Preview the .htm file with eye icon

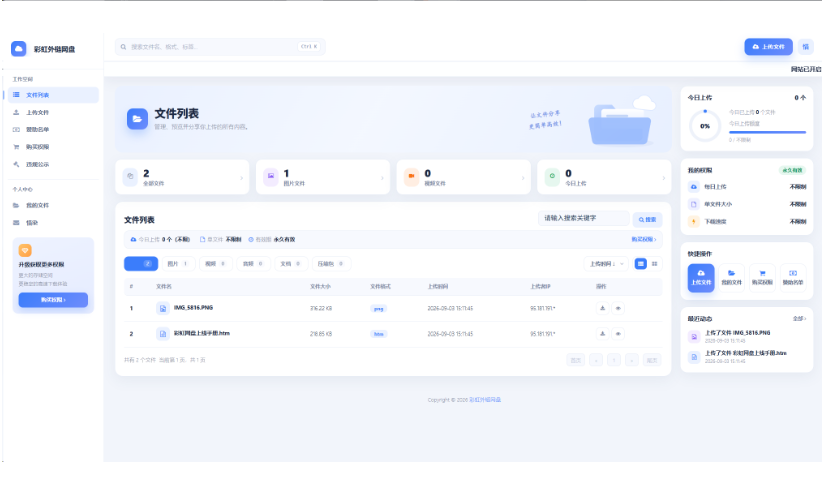[618, 333]
